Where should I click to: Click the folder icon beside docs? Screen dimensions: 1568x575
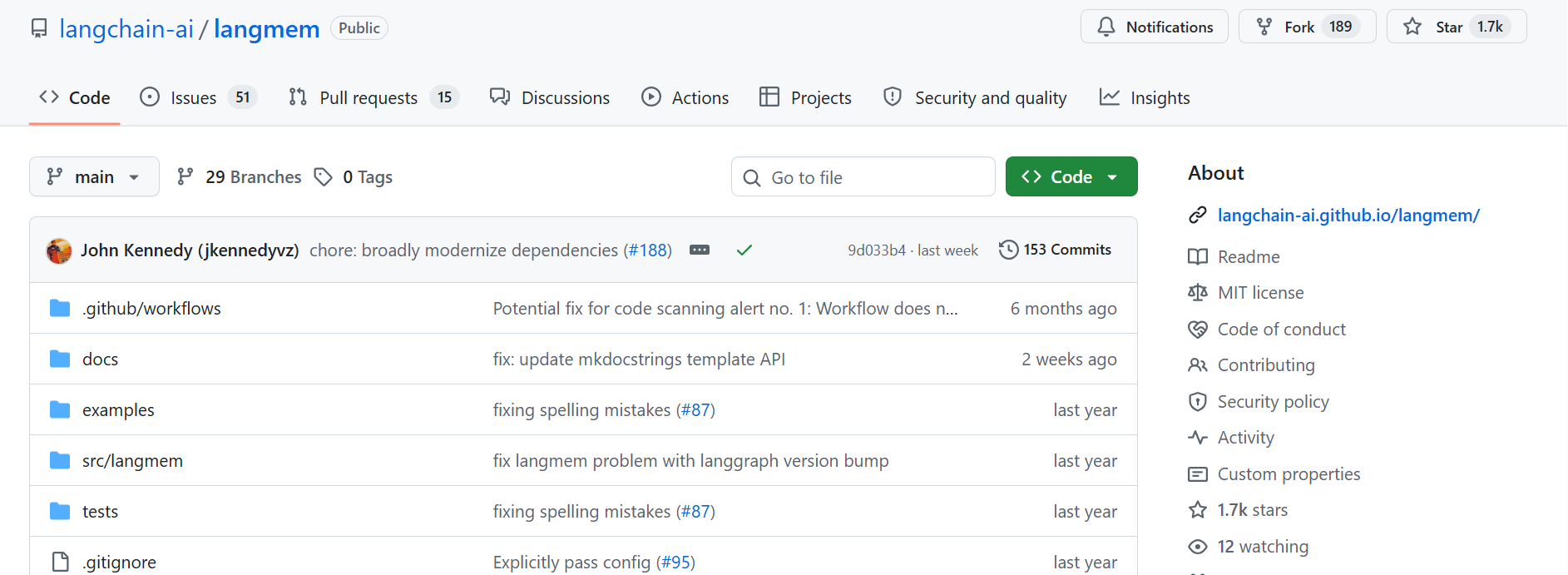tap(60, 359)
